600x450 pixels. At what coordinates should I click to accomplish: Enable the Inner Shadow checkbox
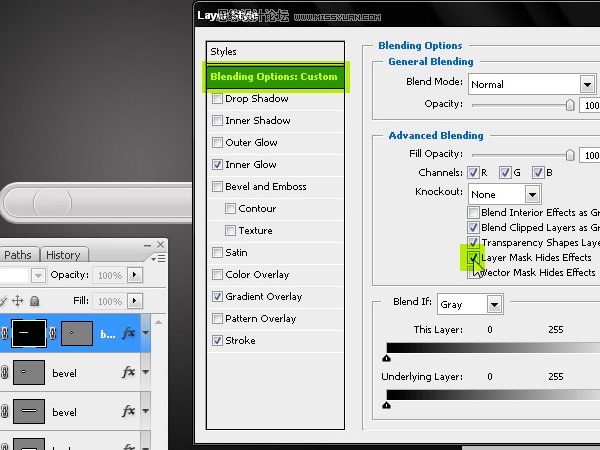(217, 121)
